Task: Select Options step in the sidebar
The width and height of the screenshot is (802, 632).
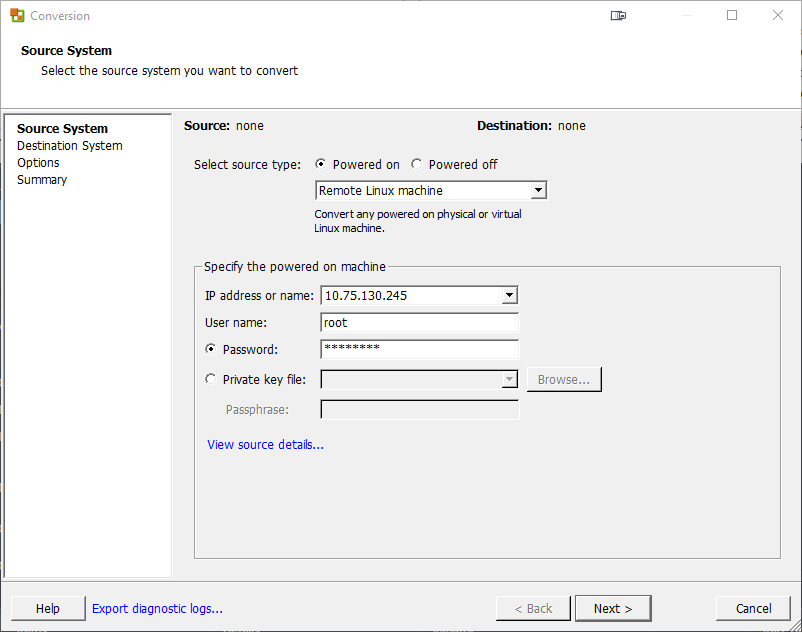Action: coord(38,163)
